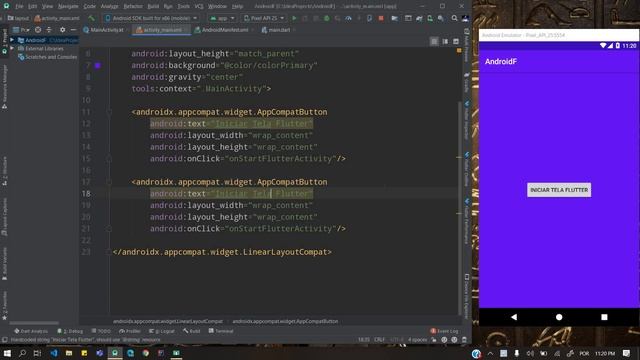Run the app with the green play button
Image resolution: width=640 pixels, height=360 pixels.
[x=294, y=18]
